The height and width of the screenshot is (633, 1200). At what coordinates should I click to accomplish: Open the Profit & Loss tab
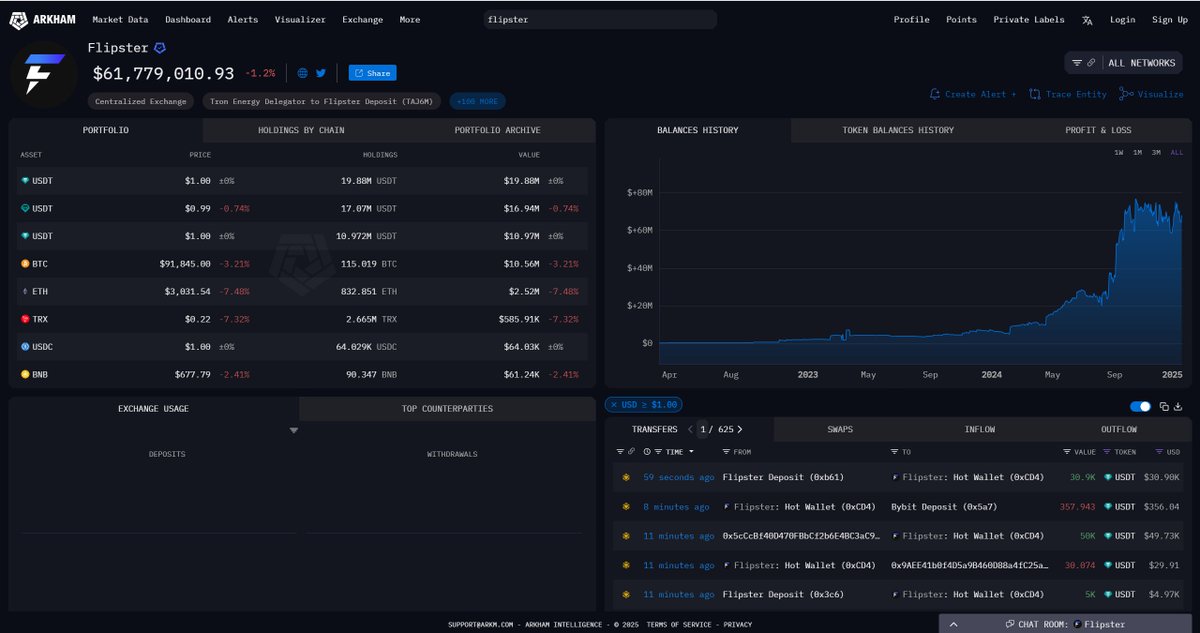[1099, 130]
